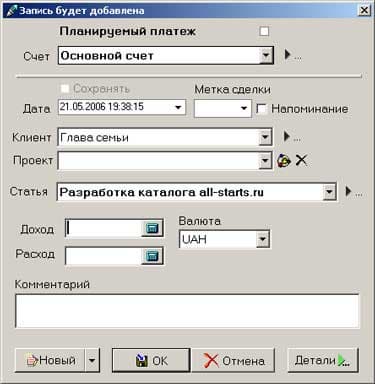Open the Дата date picker dropdown
The height and width of the screenshot is (384, 375).
tap(178, 107)
